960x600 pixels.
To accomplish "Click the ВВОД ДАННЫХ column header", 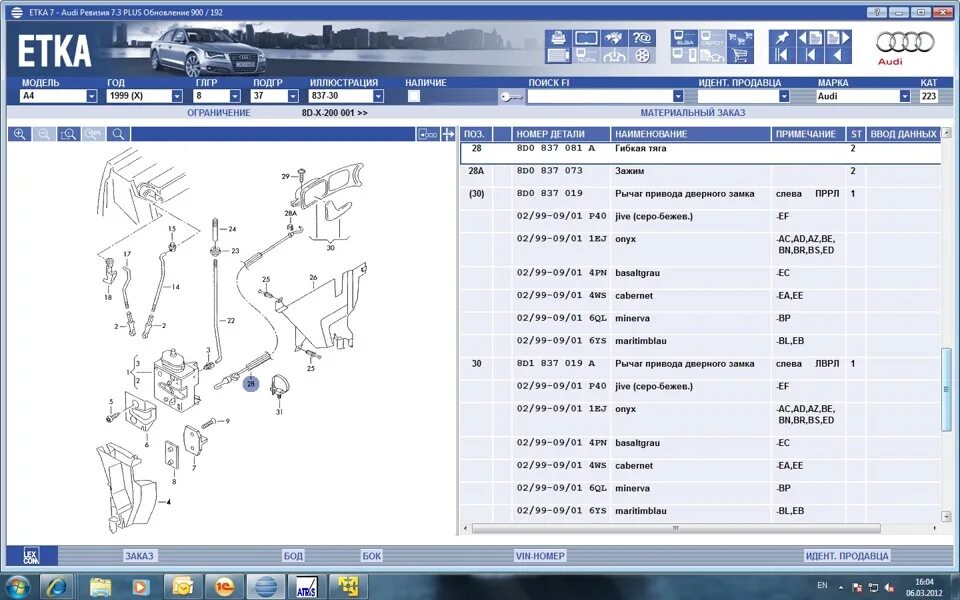I will click(x=903, y=134).
